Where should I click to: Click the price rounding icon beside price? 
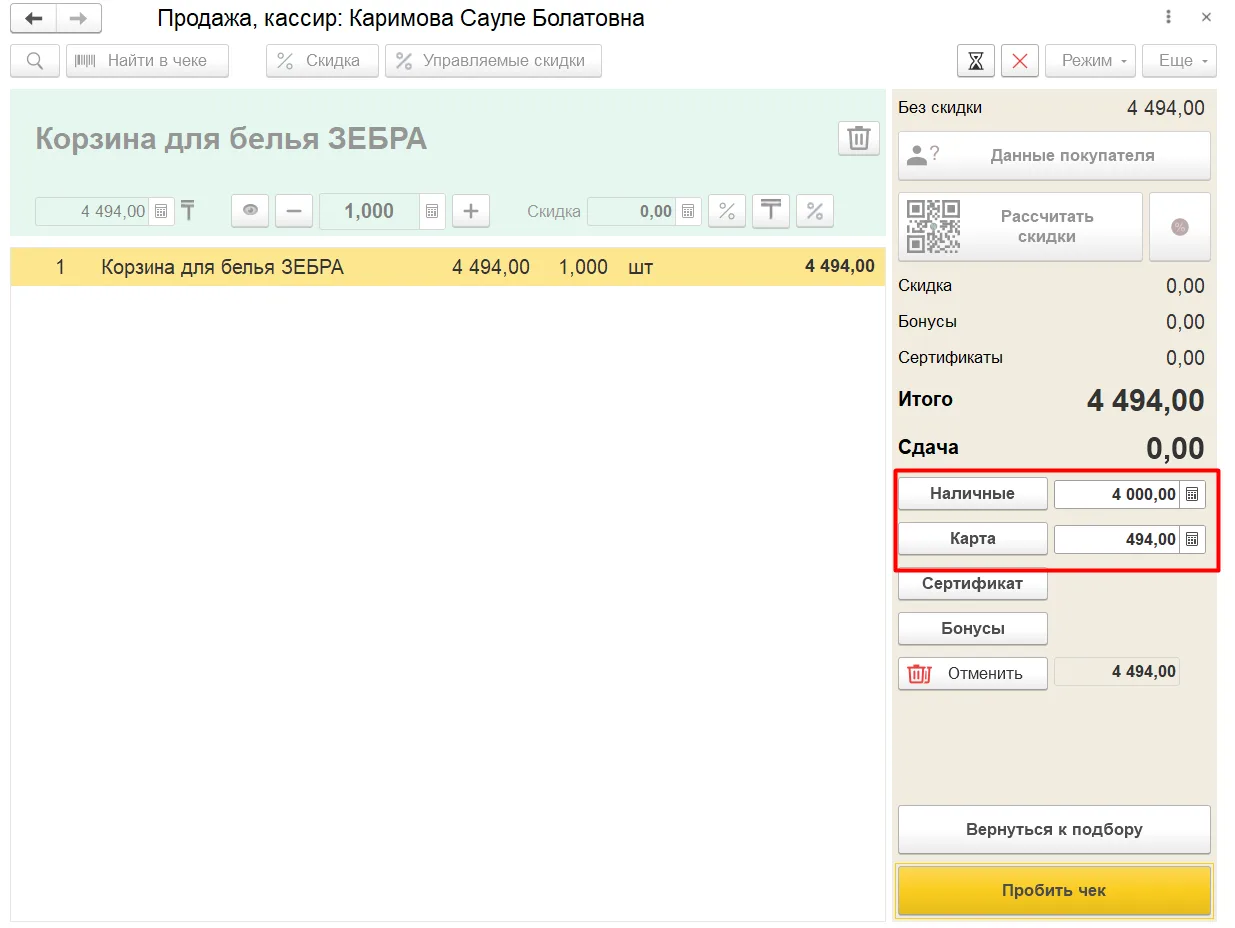point(188,211)
